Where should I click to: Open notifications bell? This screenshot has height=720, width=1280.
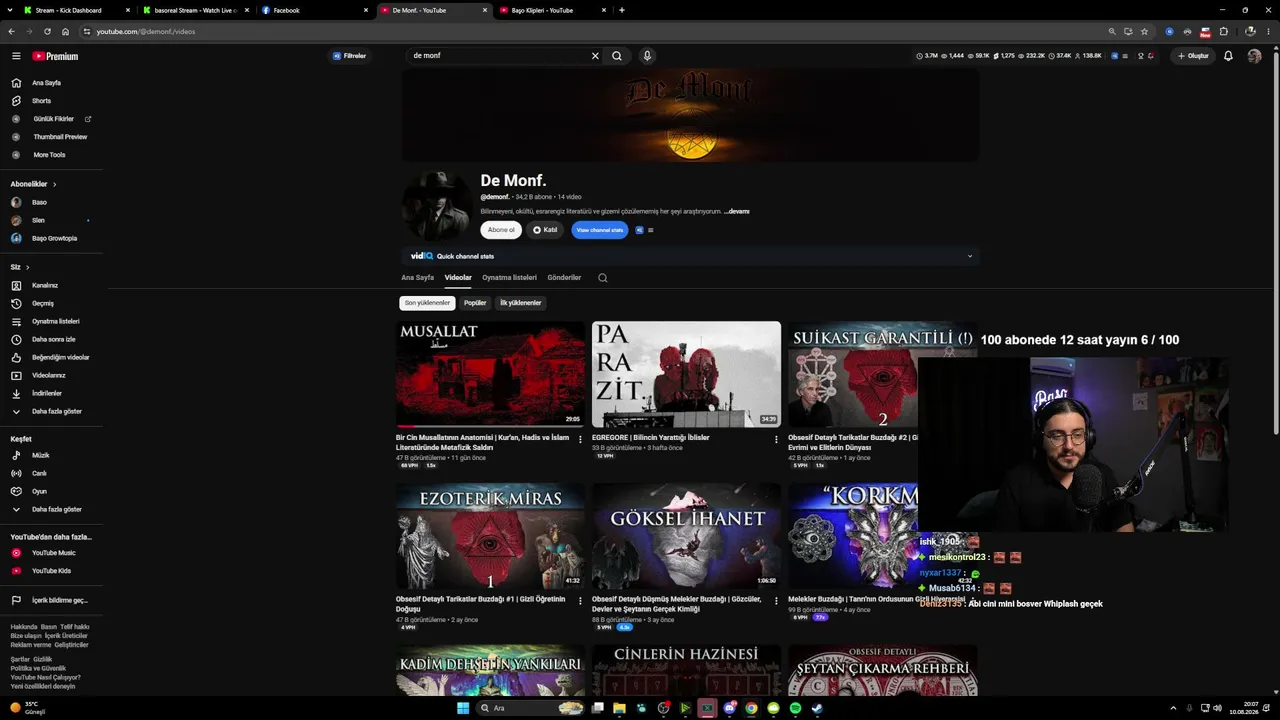coord(1228,56)
